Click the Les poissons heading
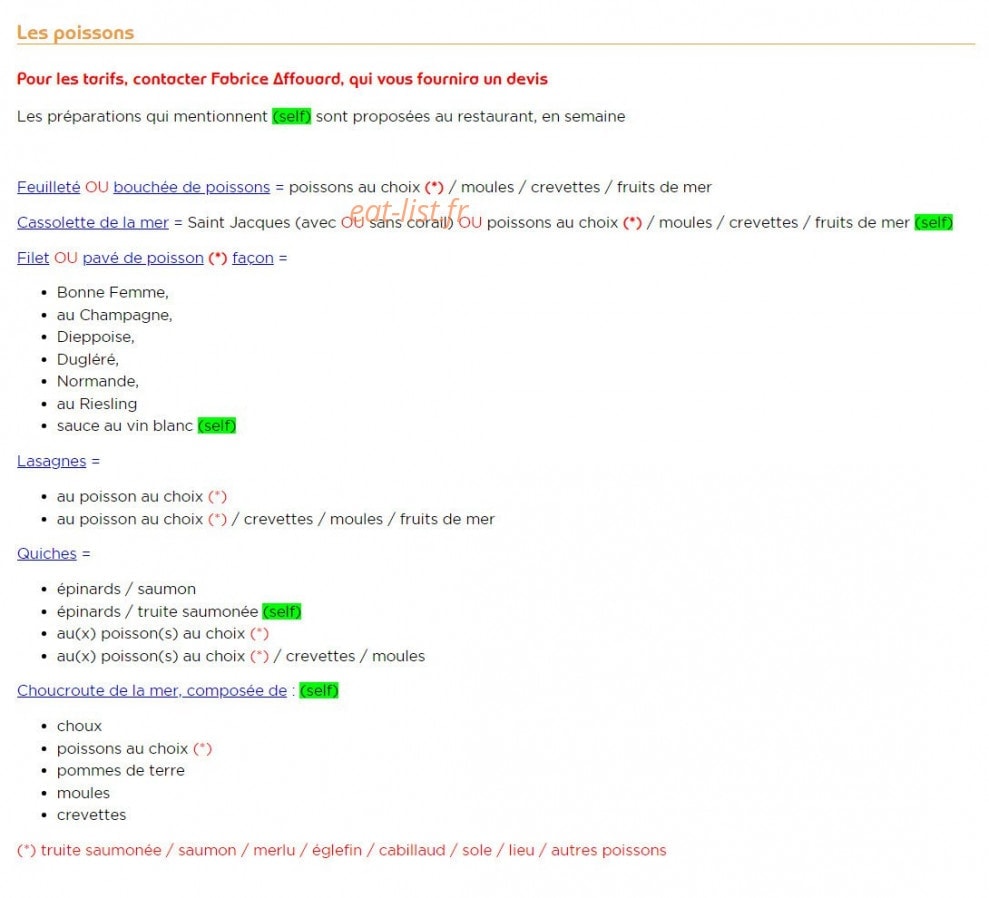This screenshot has width=989, height=898. tap(76, 32)
